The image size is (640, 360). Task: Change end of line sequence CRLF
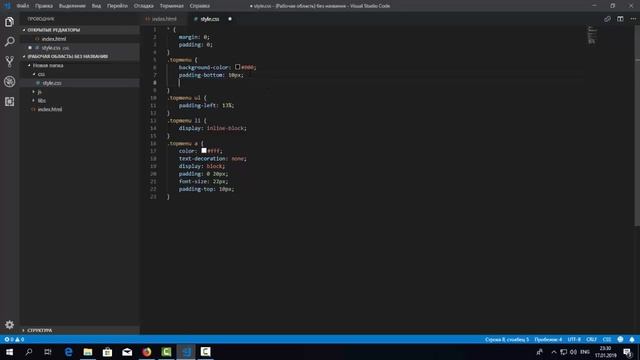tap(591, 340)
